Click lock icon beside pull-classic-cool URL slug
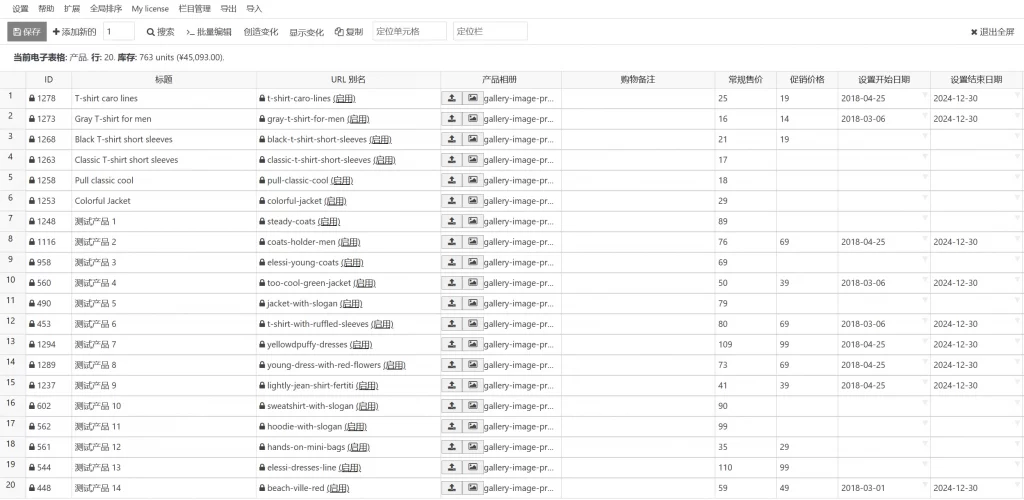1024x500 pixels. point(262,181)
